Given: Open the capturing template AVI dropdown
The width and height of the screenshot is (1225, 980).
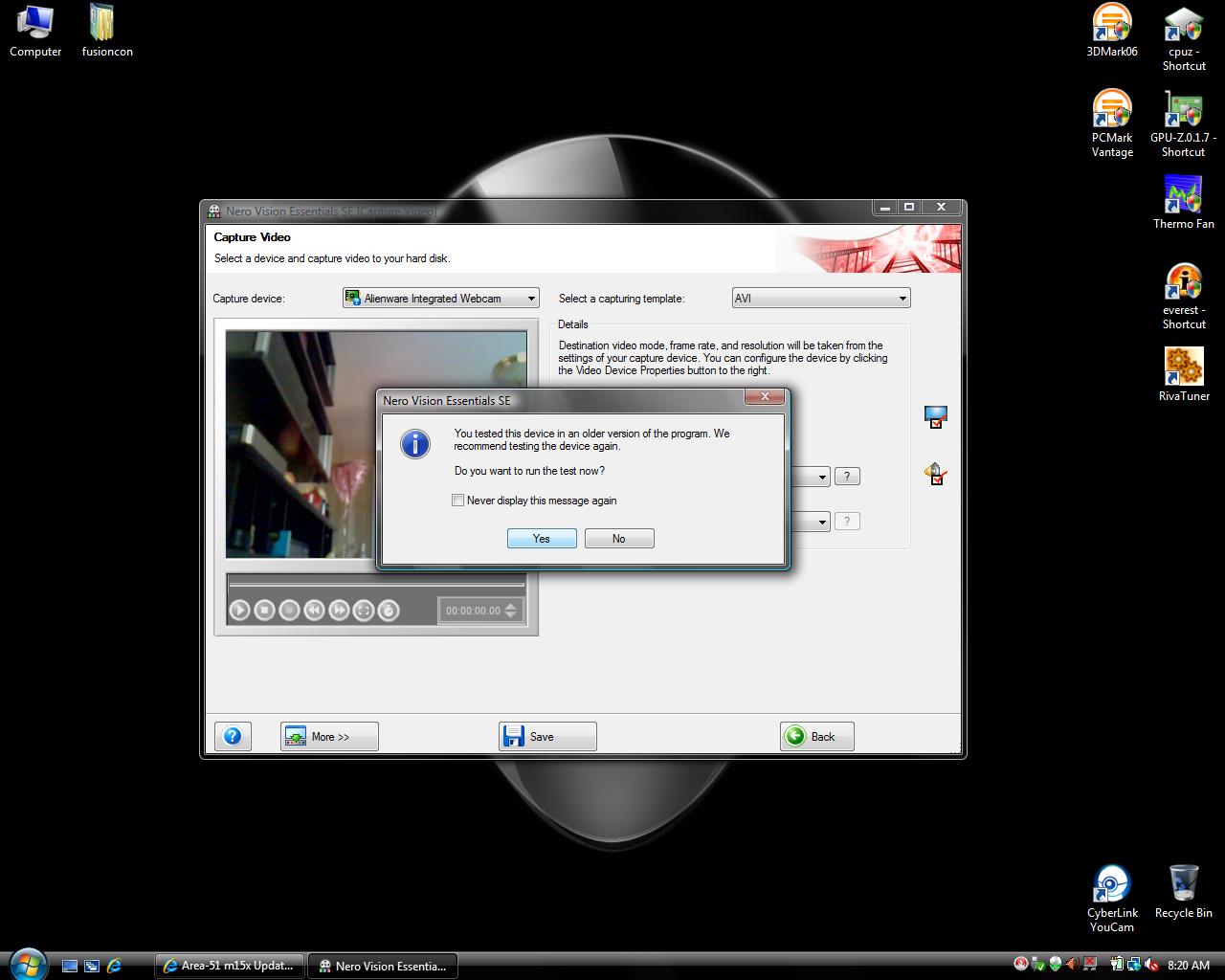Looking at the screenshot, I should point(821,299).
